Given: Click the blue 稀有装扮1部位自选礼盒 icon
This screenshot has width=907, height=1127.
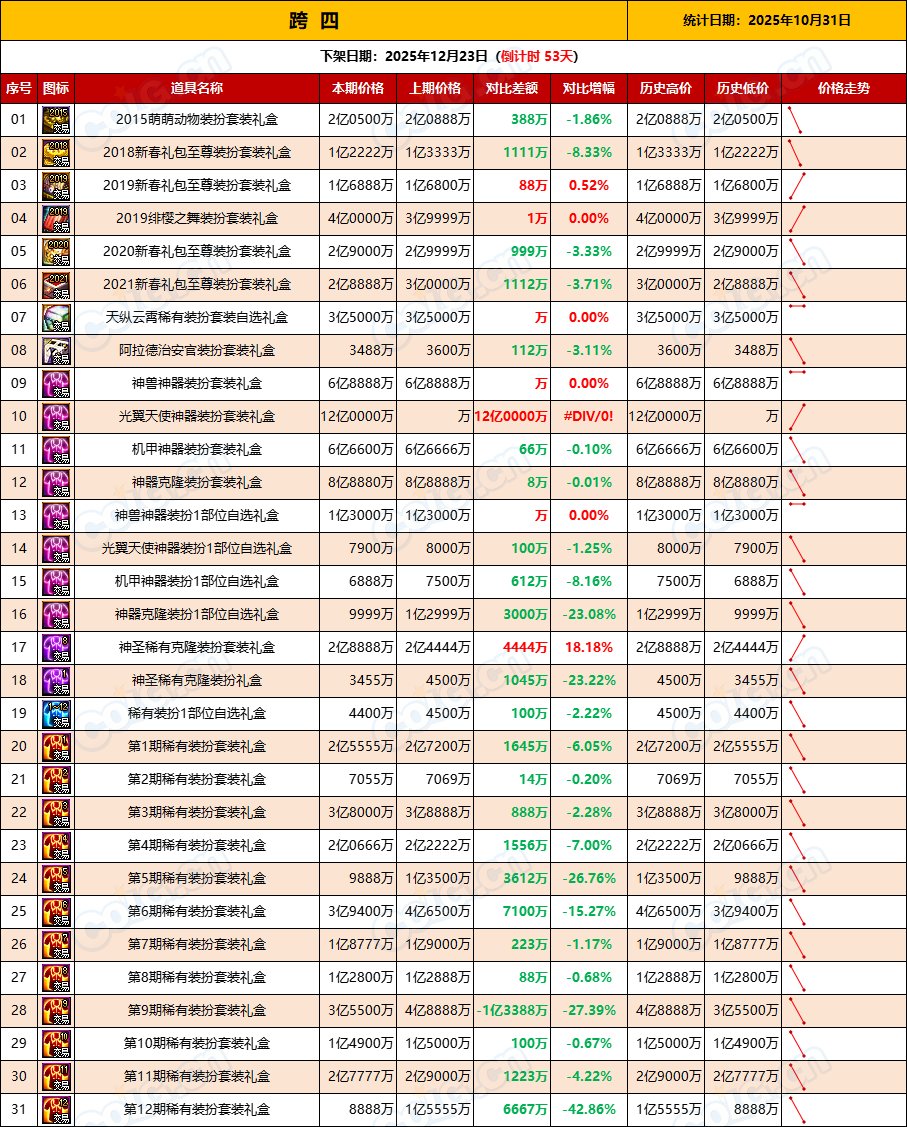Looking at the screenshot, I should 56,713.
